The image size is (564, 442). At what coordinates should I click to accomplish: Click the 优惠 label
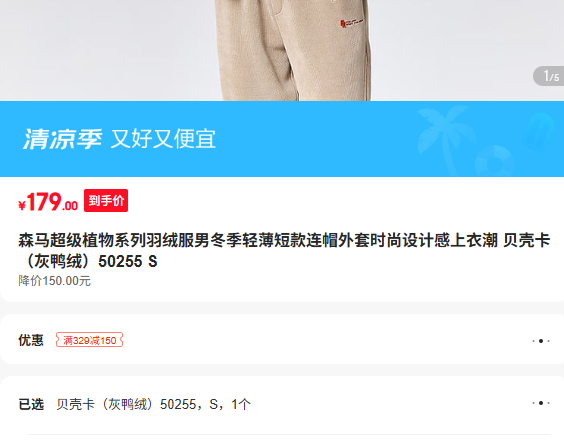tap(31, 340)
